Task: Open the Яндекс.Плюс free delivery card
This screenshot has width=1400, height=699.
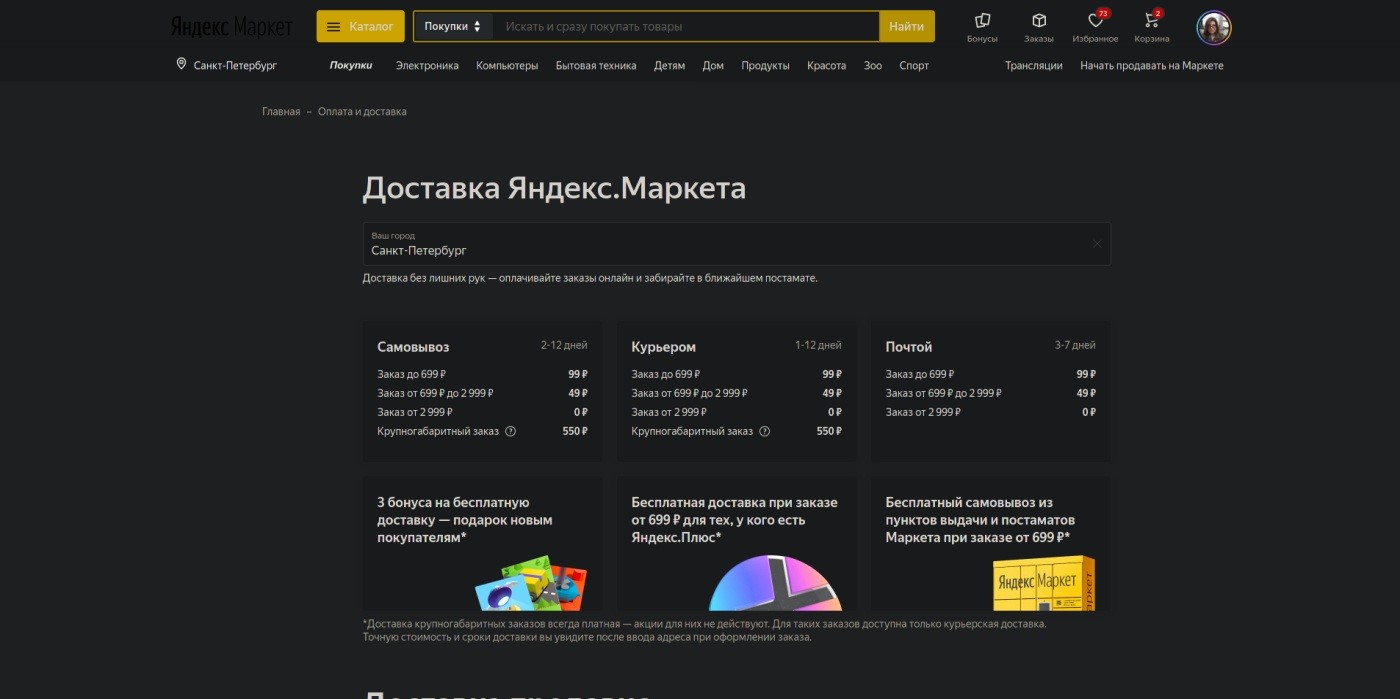Action: pos(736,543)
